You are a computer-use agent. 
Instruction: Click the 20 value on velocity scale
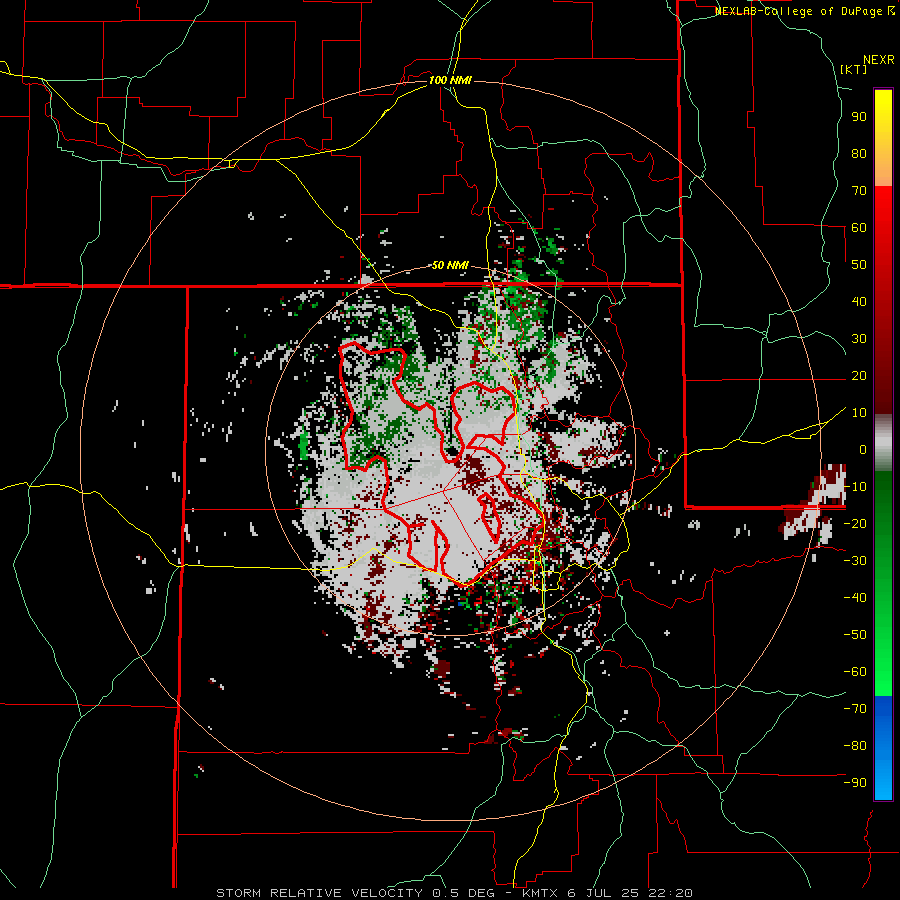pos(859,376)
